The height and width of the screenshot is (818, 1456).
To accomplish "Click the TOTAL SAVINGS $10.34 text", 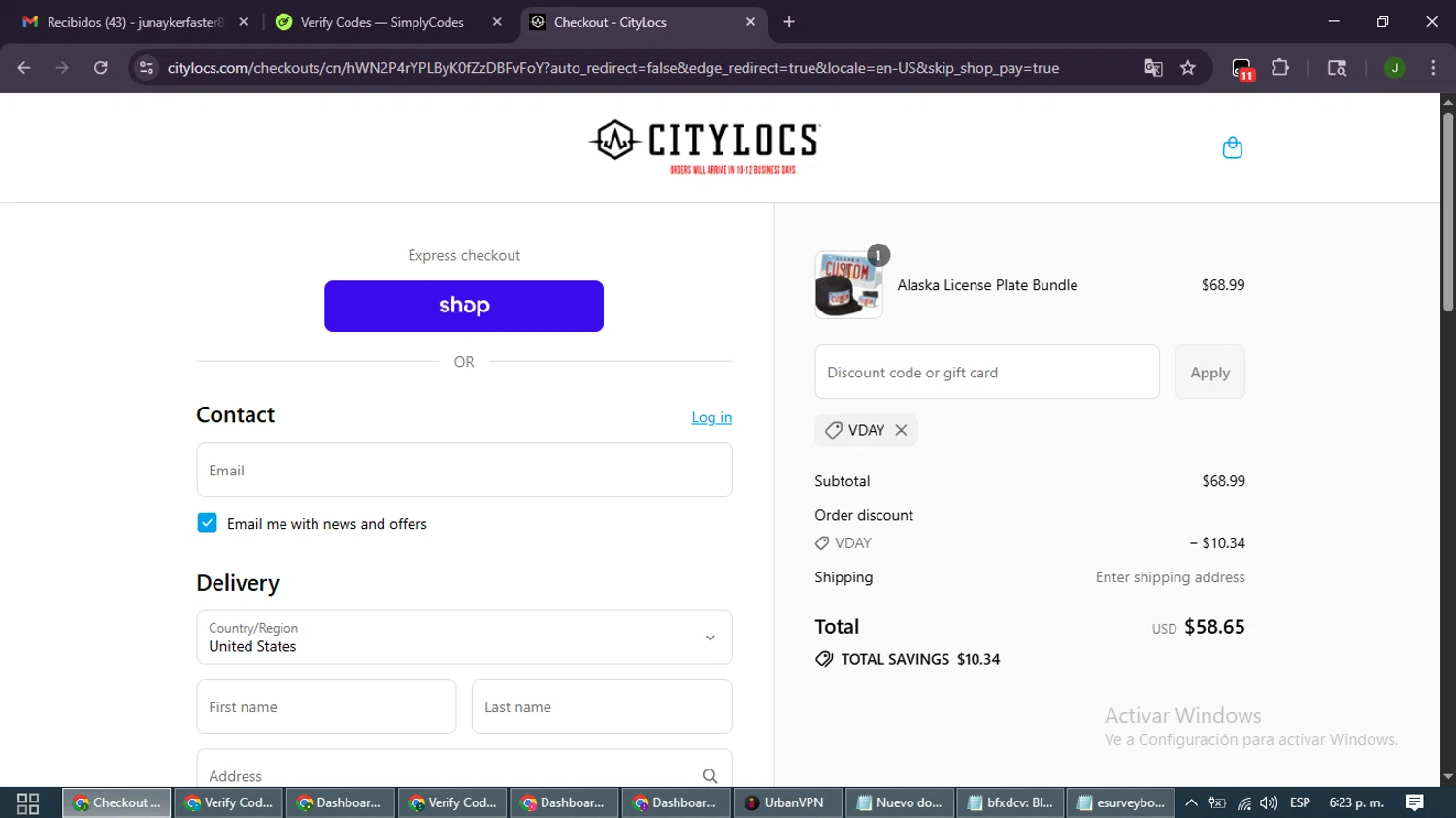I will [x=920, y=659].
